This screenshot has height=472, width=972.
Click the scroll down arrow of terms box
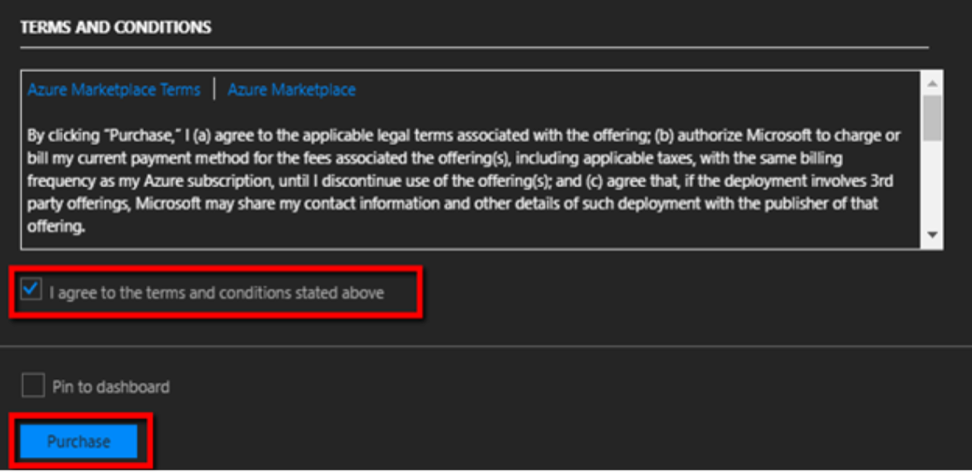coord(932,233)
